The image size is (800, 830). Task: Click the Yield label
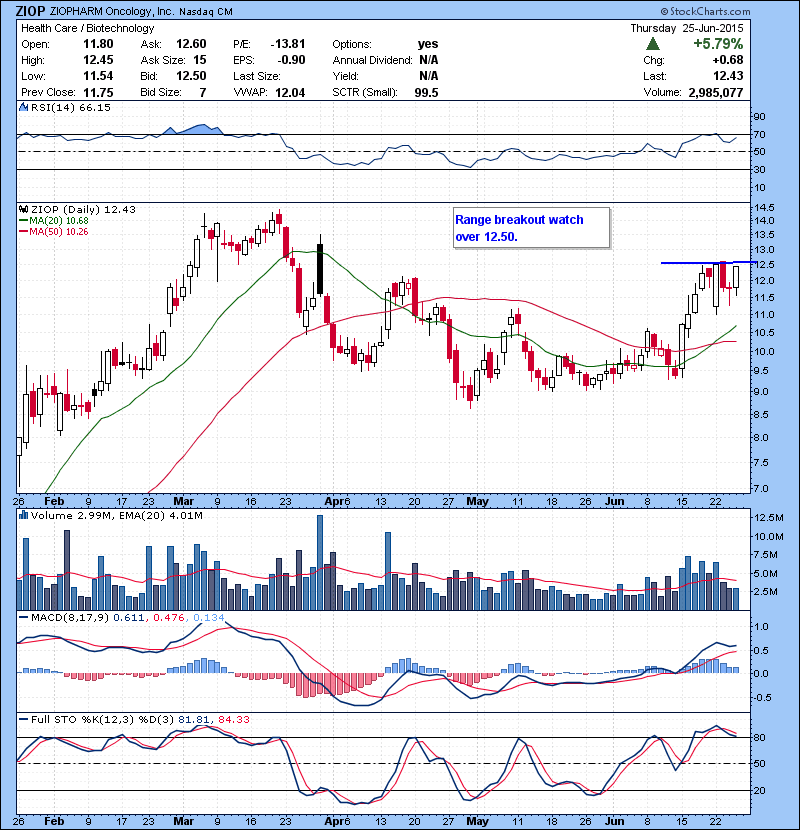(x=346, y=76)
